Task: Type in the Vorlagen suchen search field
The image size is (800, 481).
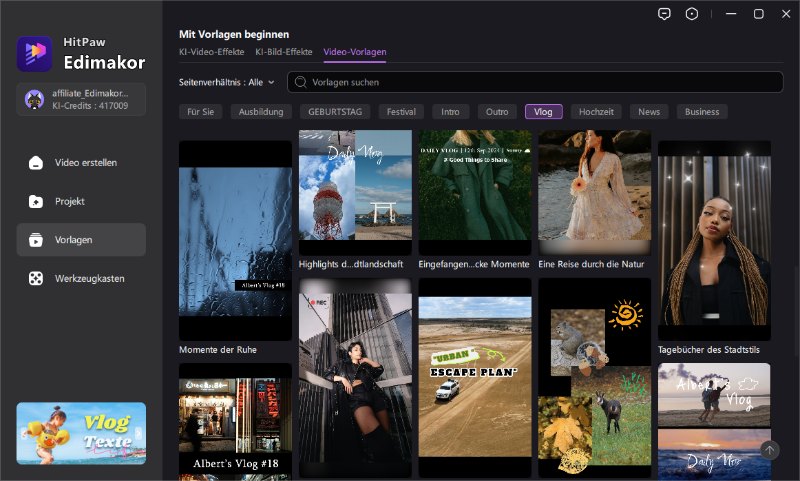Action: 540,82
